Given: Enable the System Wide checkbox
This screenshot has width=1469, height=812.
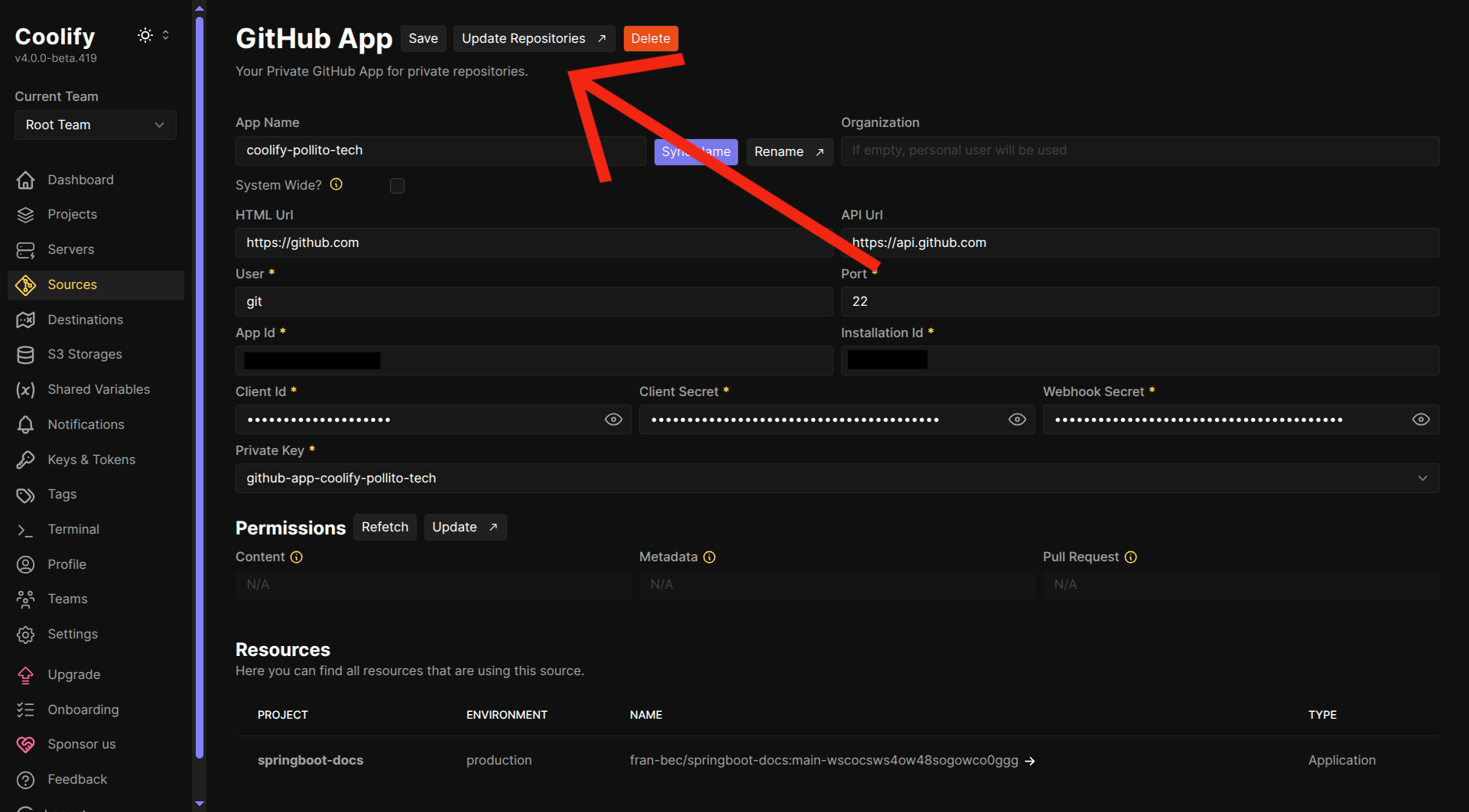Looking at the screenshot, I should pos(397,185).
